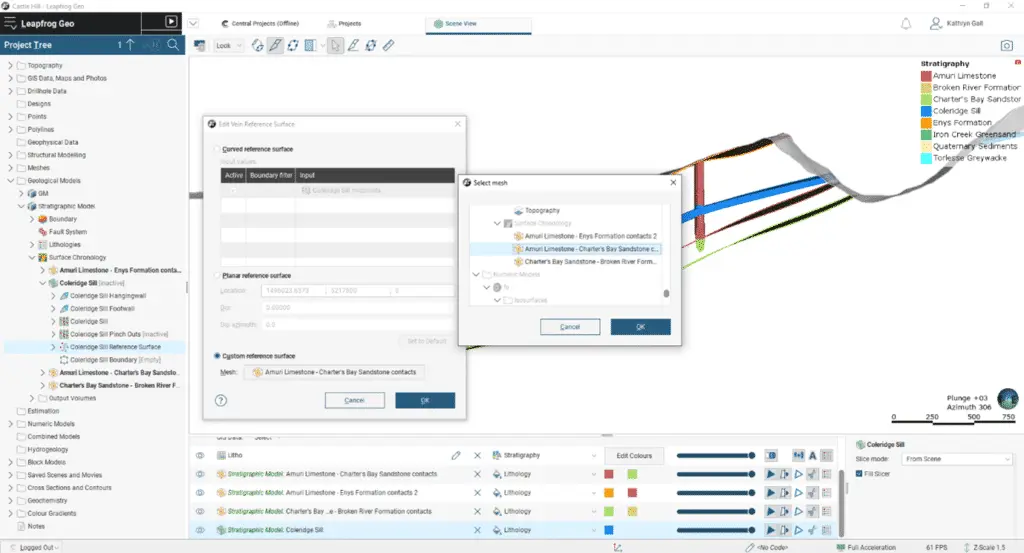This screenshot has width=1024, height=553.
Task: Click the camera screenshot icon in scene
Action: pos(1006,46)
